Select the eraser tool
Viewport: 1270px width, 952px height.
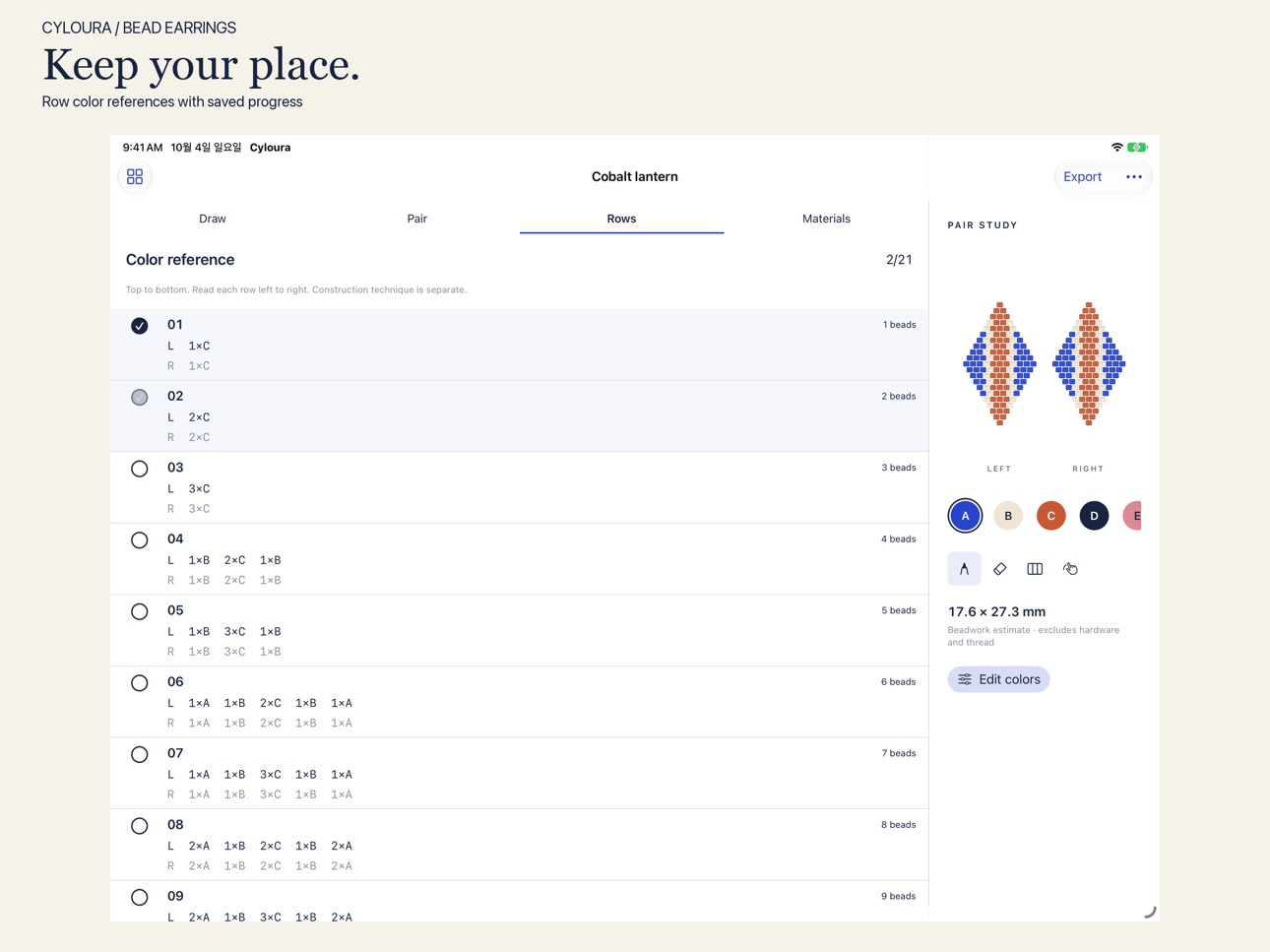pos(1000,569)
